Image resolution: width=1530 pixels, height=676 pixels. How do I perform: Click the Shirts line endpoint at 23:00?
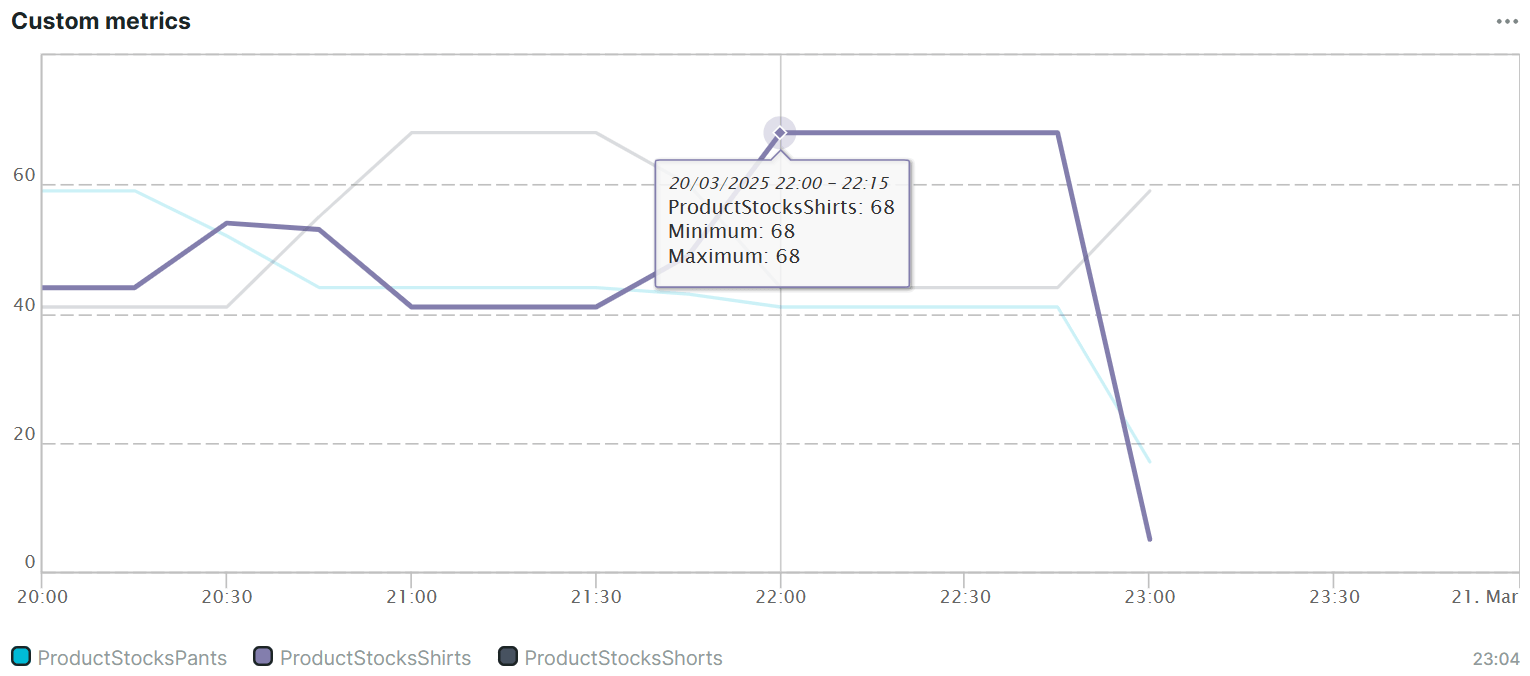[x=1149, y=539]
